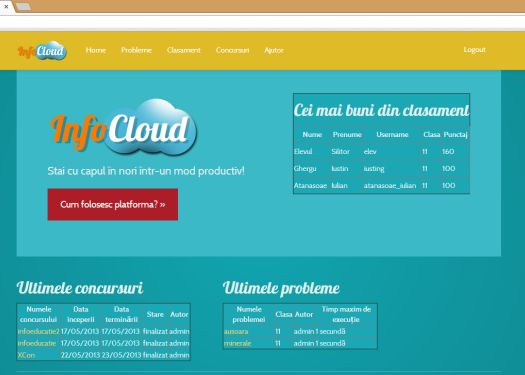Click the 'Numele problemei' column header
Screen dimensions: 525x375
[x=249, y=314]
